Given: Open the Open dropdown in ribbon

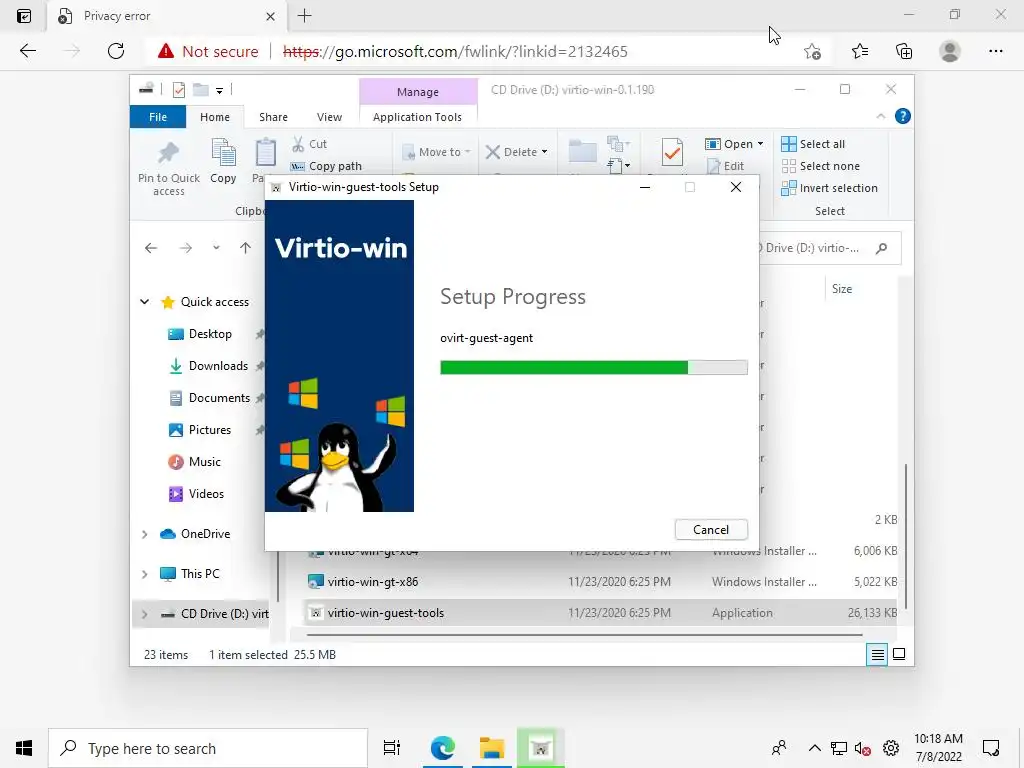Looking at the screenshot, I should point(734,144).
